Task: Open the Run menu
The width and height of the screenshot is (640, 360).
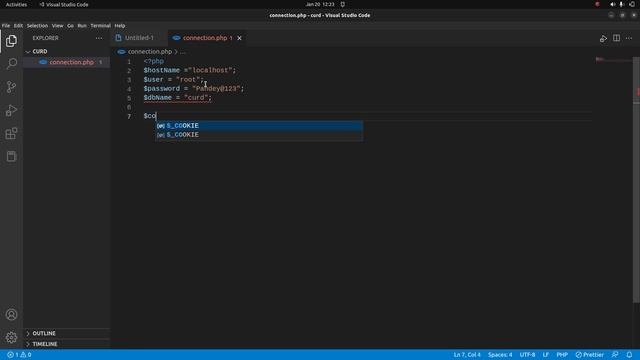Action: click(x=82, y=25)
